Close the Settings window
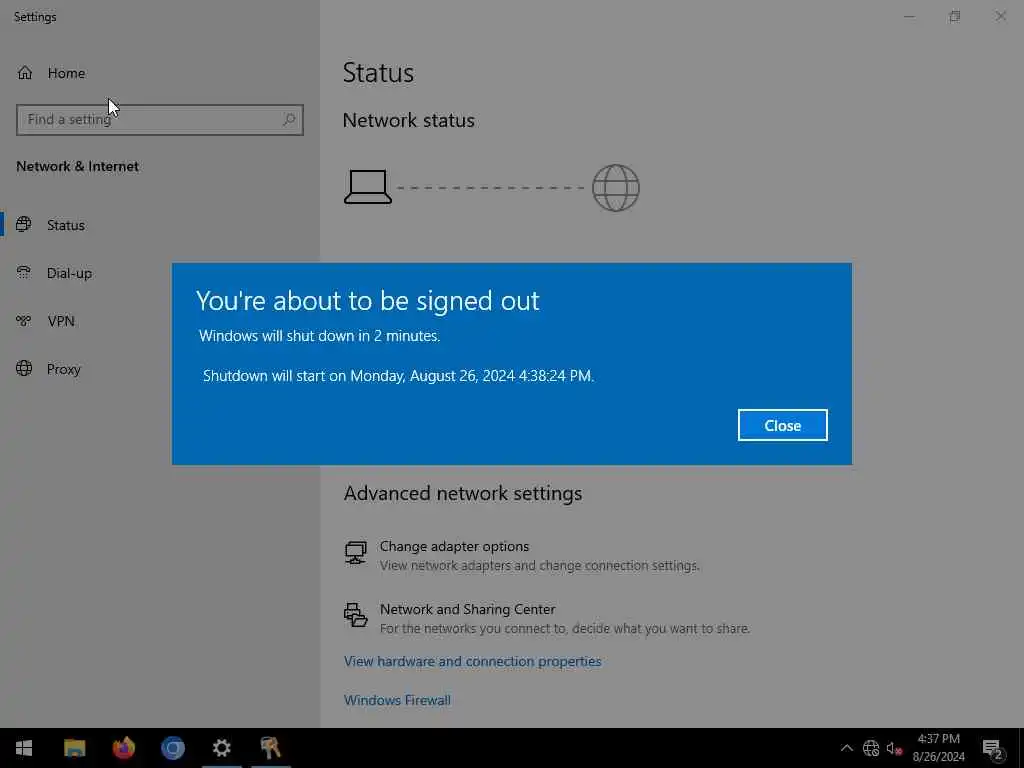 1000,16
